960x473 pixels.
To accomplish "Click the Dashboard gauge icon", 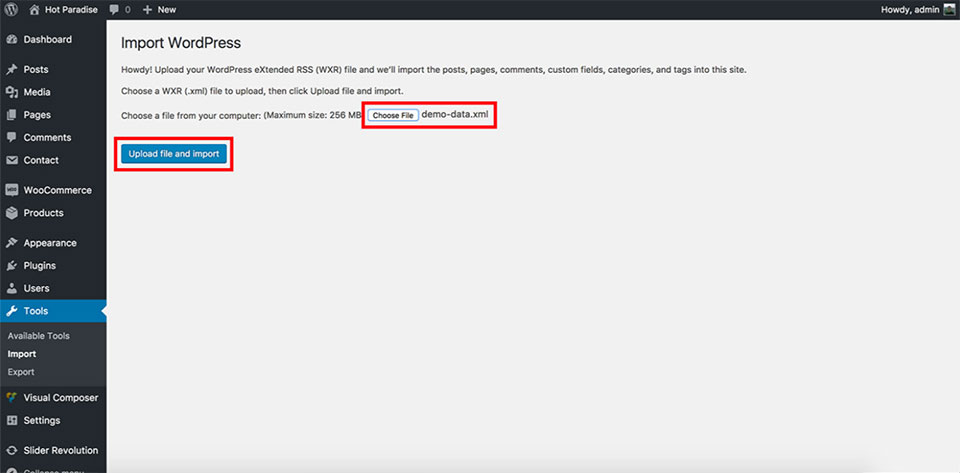I will pos(12,40).
